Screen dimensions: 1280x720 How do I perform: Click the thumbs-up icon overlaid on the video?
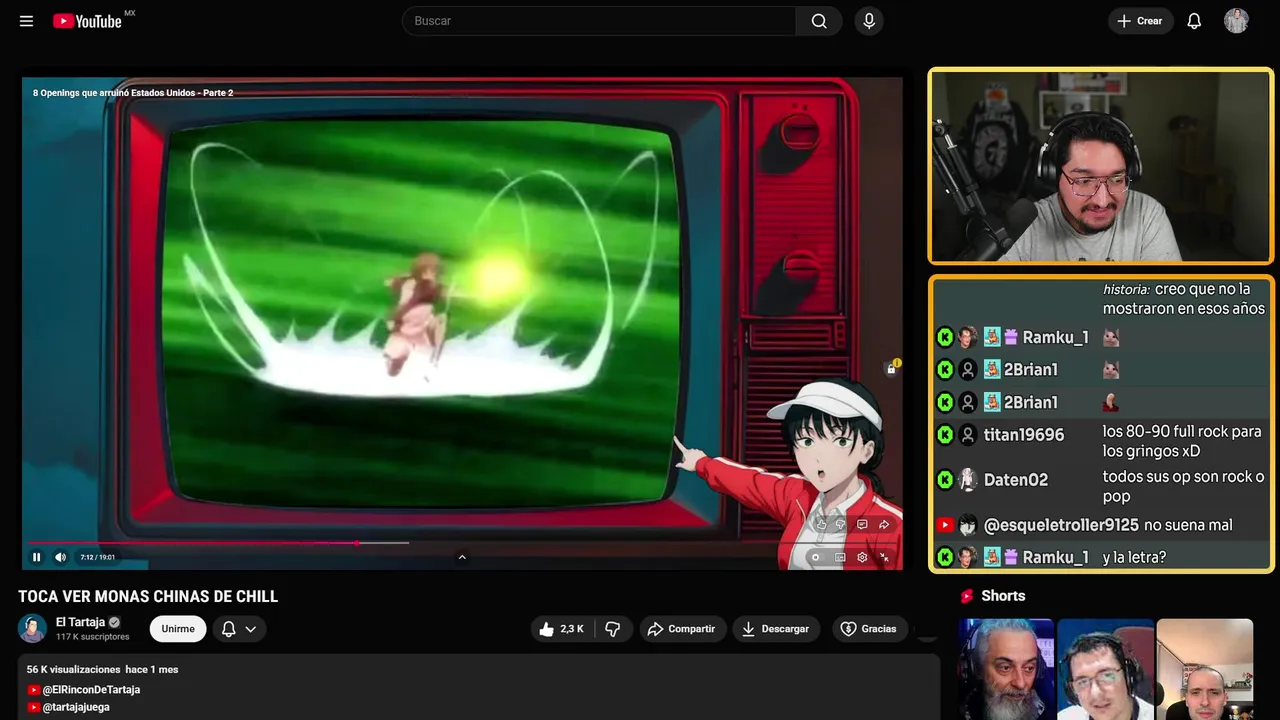click(822, 524)
